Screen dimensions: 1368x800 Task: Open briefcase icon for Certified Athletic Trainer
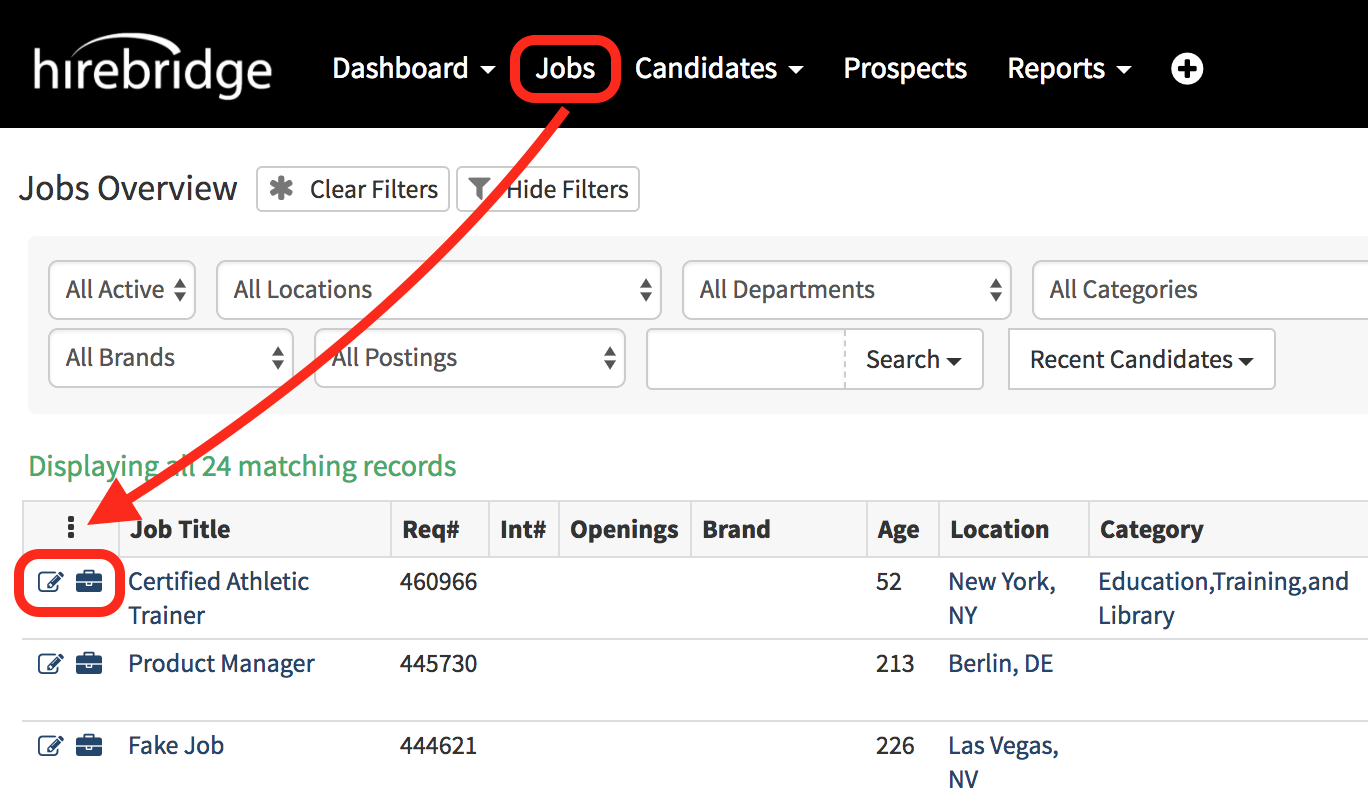[89, 581]
